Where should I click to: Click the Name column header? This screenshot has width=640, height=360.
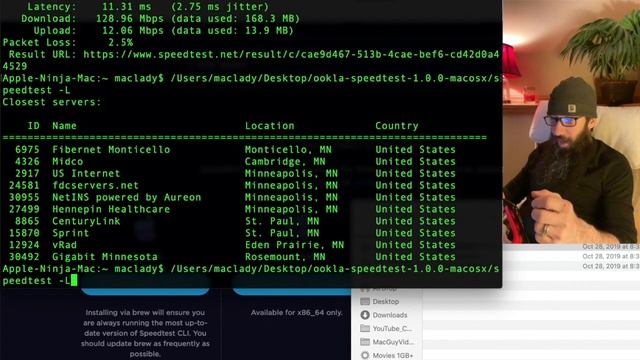(64, 126)
